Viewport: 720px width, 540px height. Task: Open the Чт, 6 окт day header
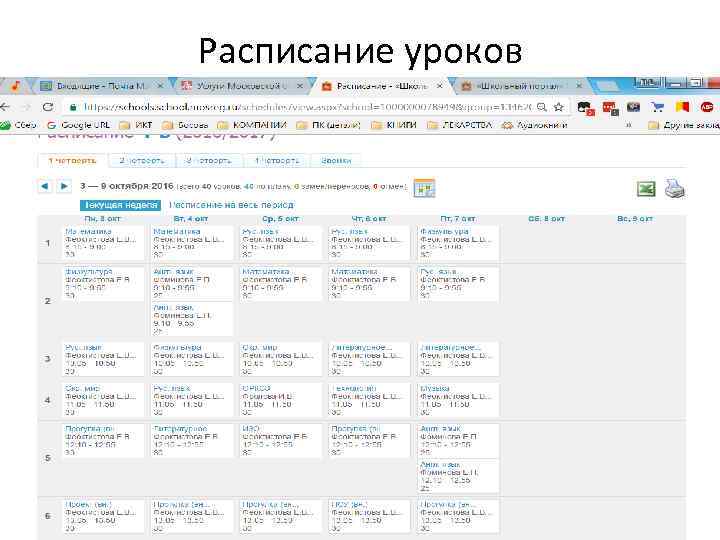pyautogui.click(x=369, y=219)
